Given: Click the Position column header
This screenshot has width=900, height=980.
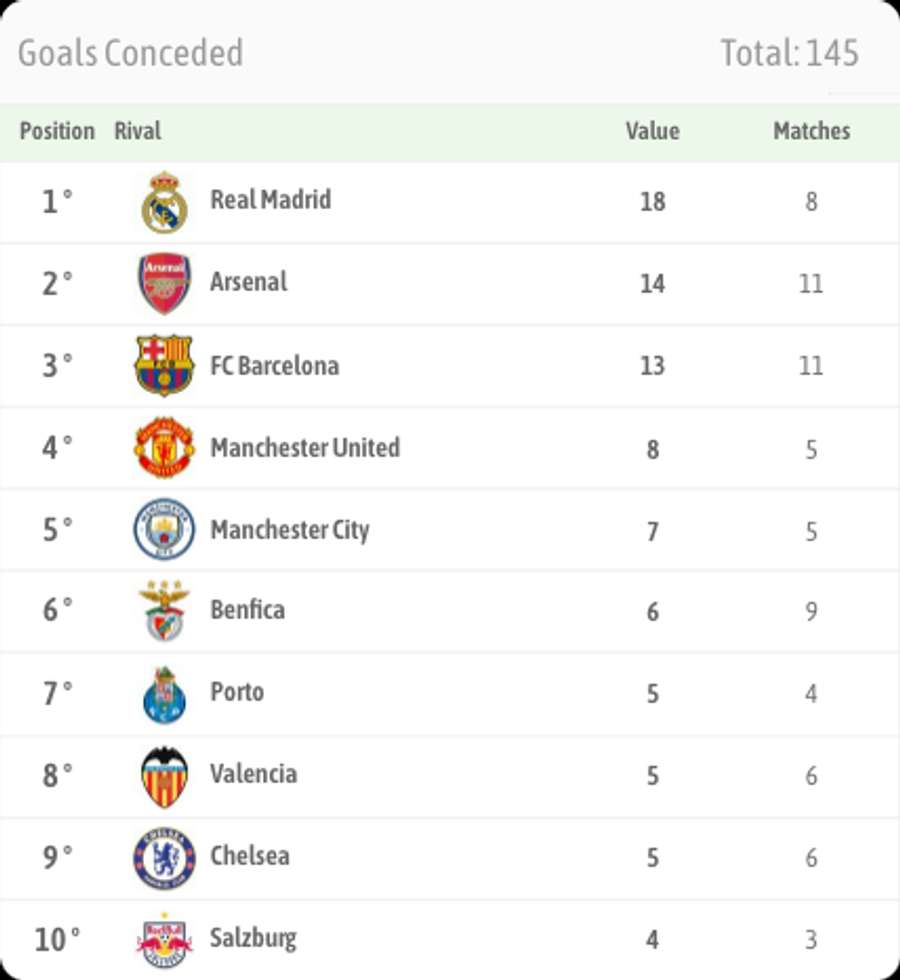Looking at the screenshot, I should pyautogui.click(x=58, y=130).
